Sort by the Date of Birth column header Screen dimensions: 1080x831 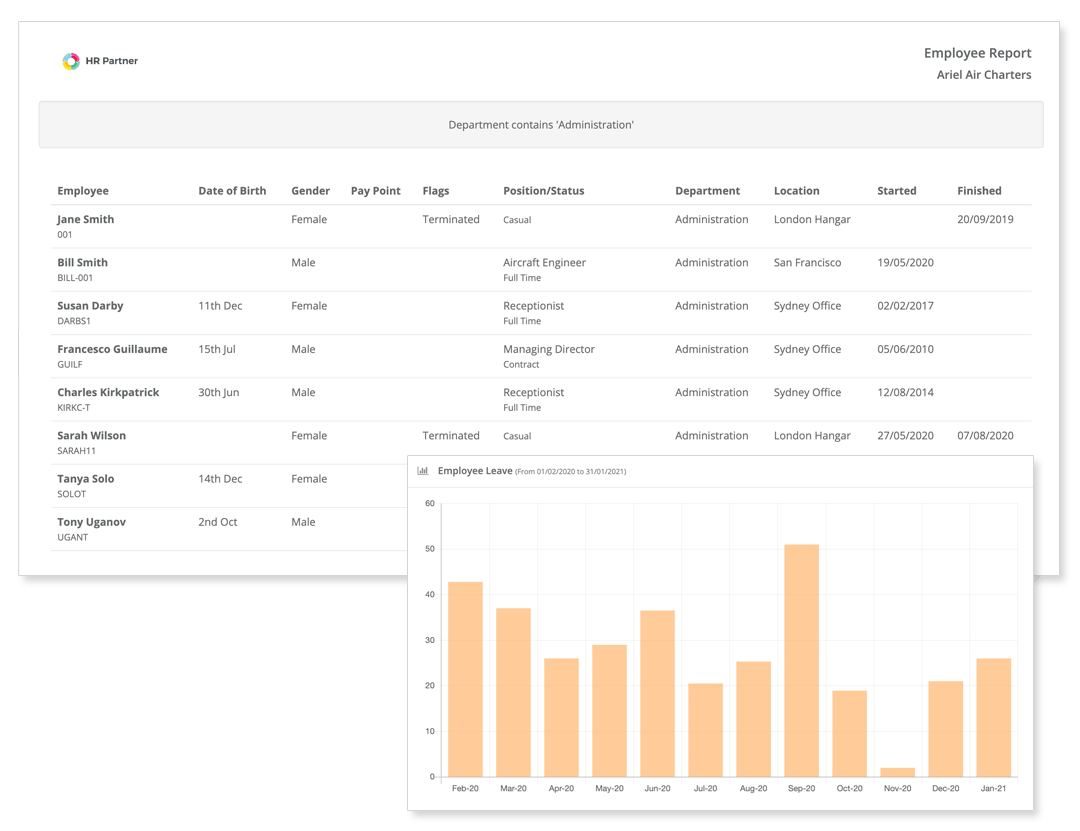(x=232, y=190)
